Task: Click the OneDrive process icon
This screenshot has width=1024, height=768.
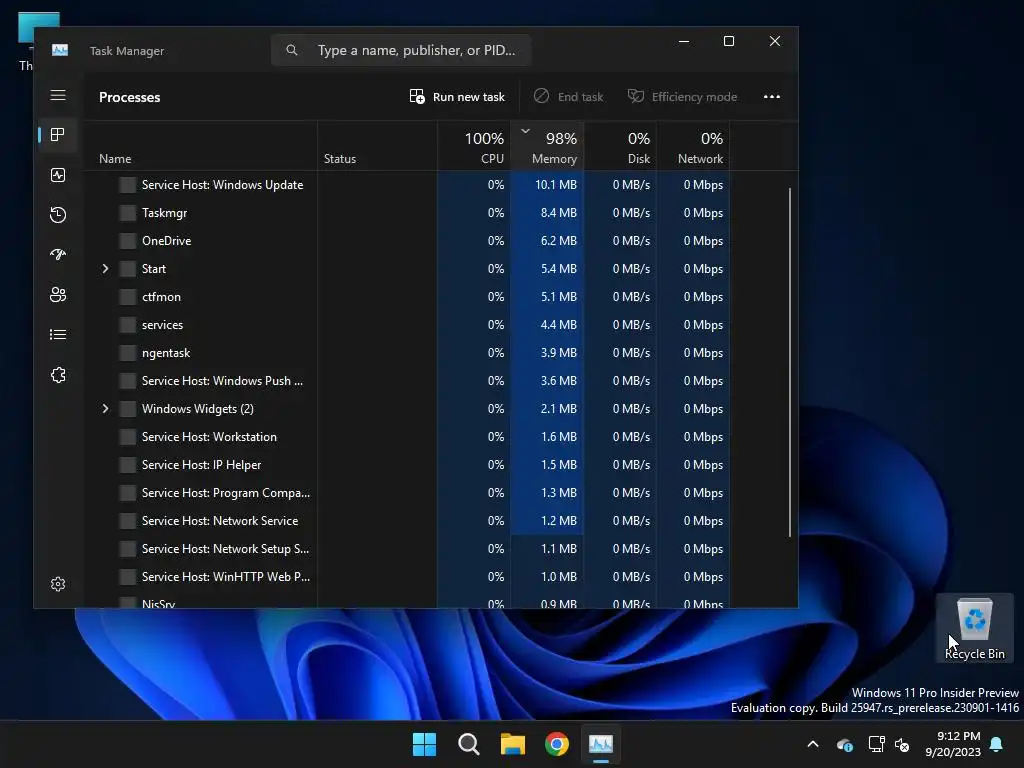Action: [127, 241]
